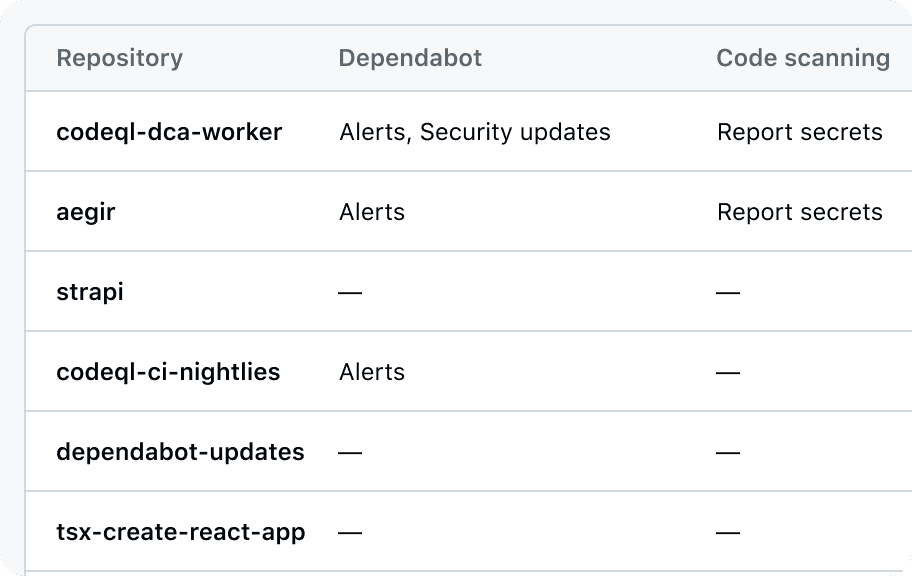912x576 pixels.
Task: Click the Dependabot column header
Action: click(410, 58)
